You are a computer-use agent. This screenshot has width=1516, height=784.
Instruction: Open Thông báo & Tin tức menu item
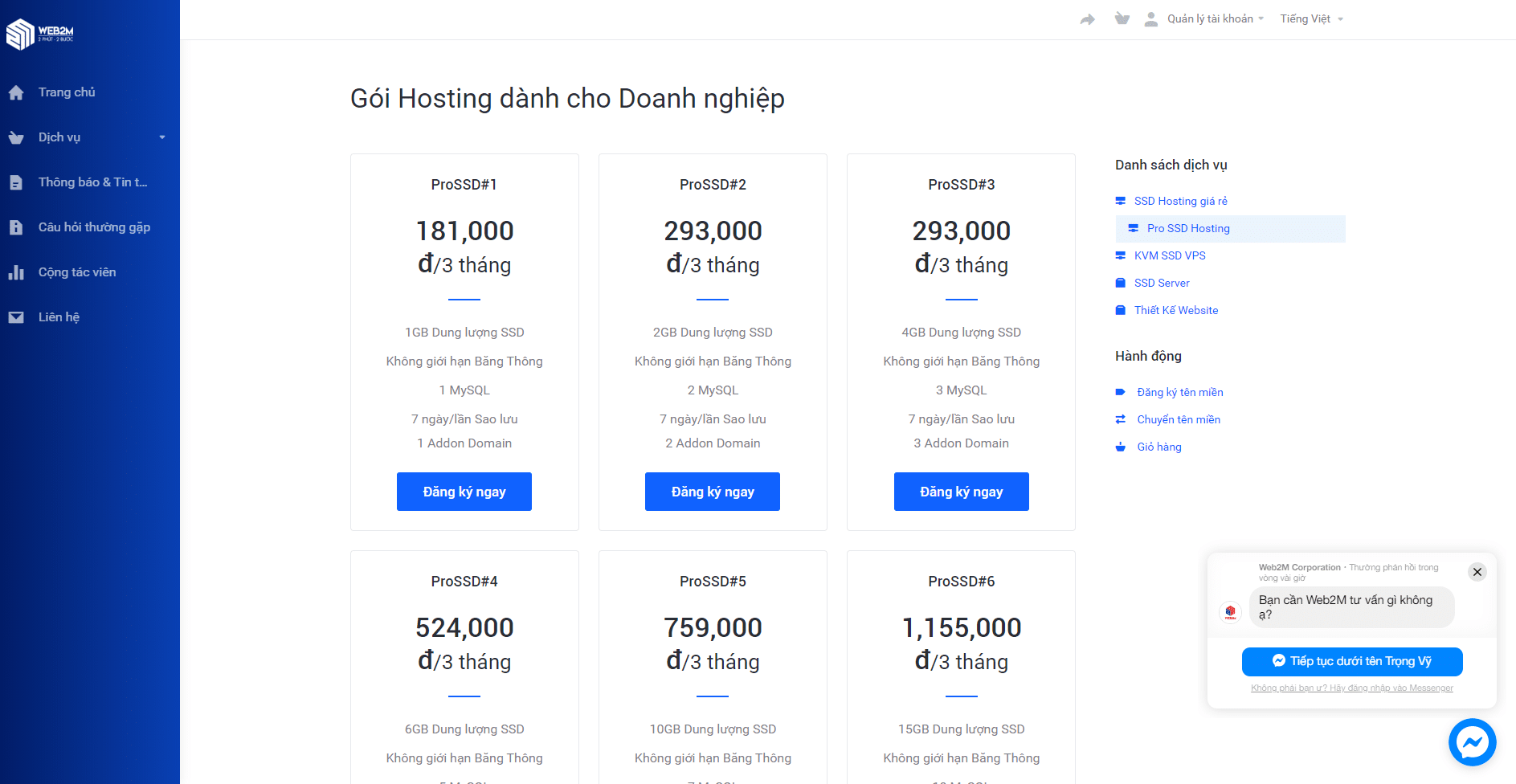pyautogui.click(x=92, y=182)
